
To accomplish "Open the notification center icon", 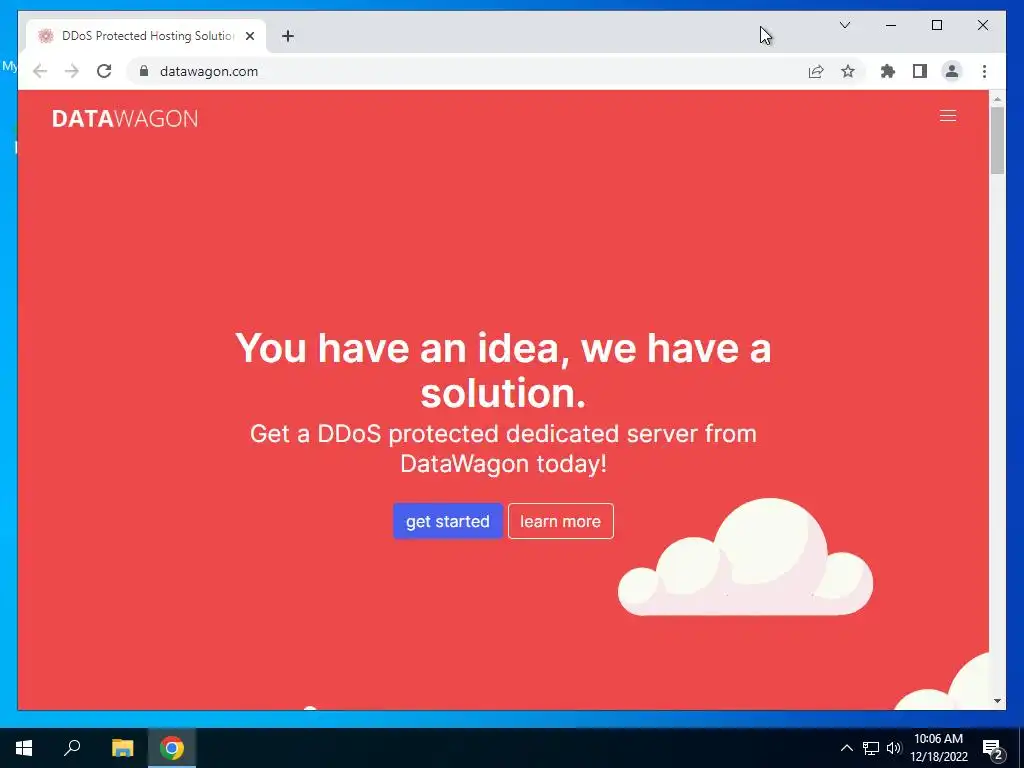I will [x=993, y=749].
